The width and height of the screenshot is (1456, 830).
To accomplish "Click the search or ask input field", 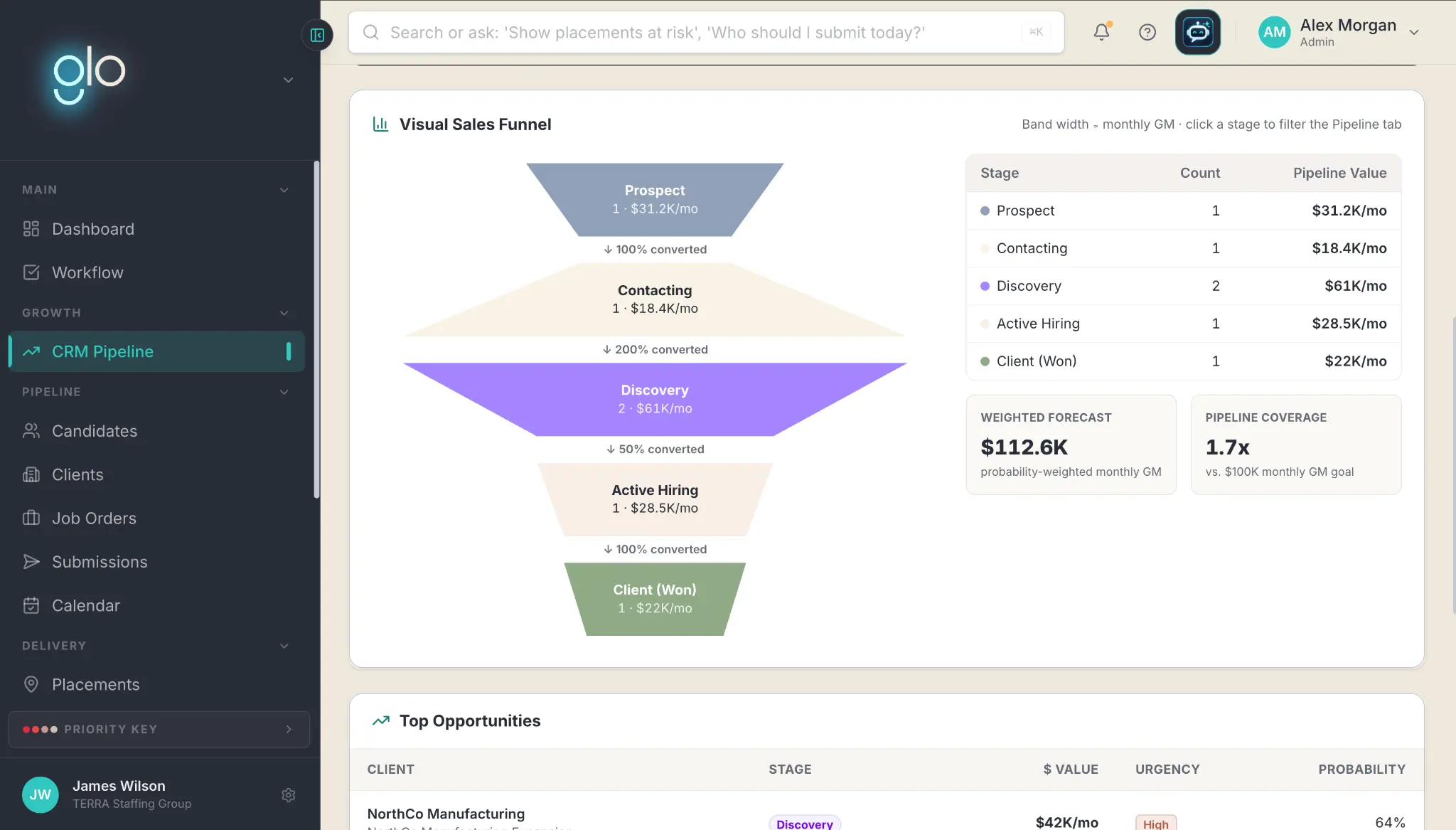I will (706, 32).
